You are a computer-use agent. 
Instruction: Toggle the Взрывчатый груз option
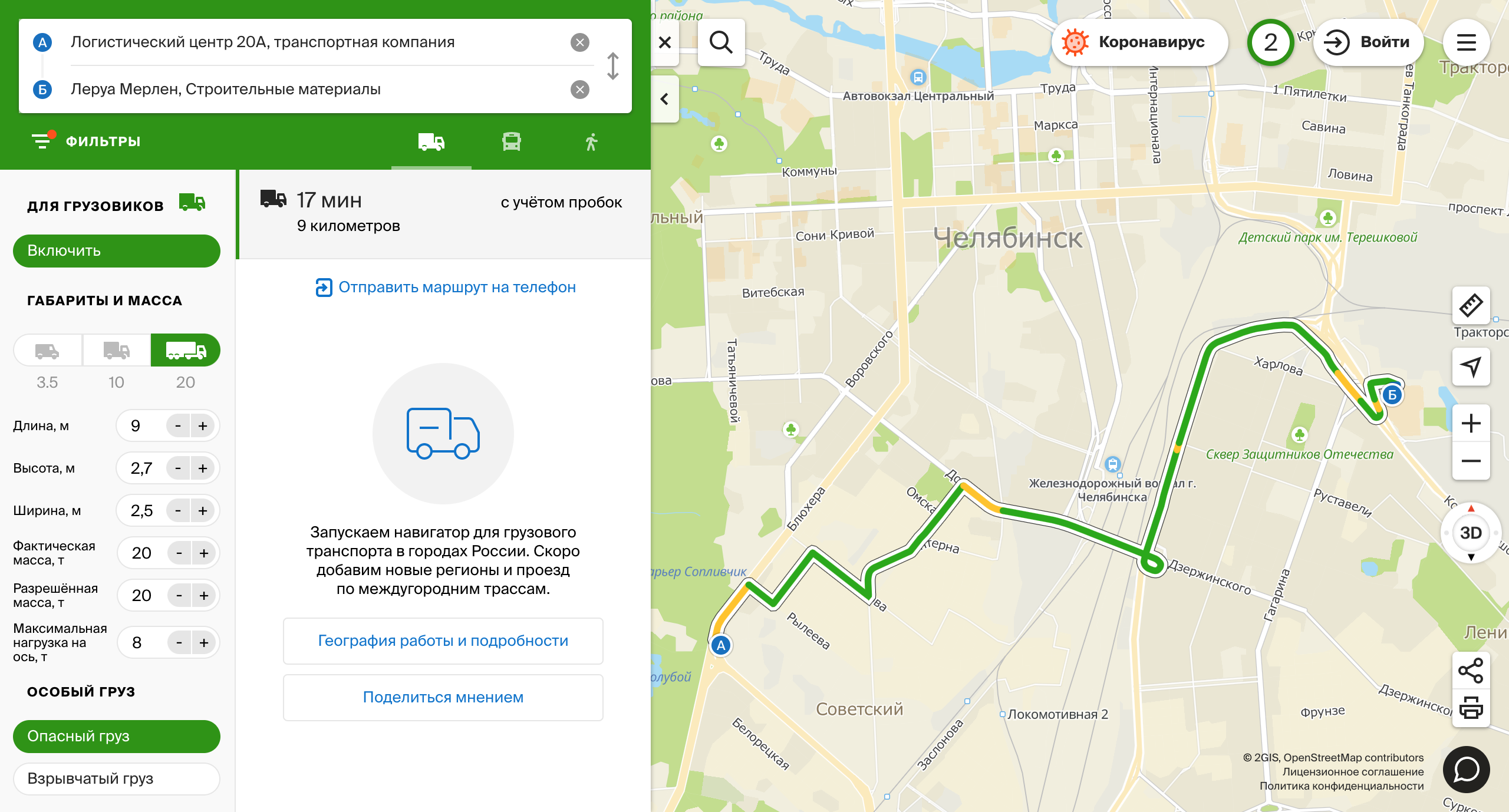point(117,779)
